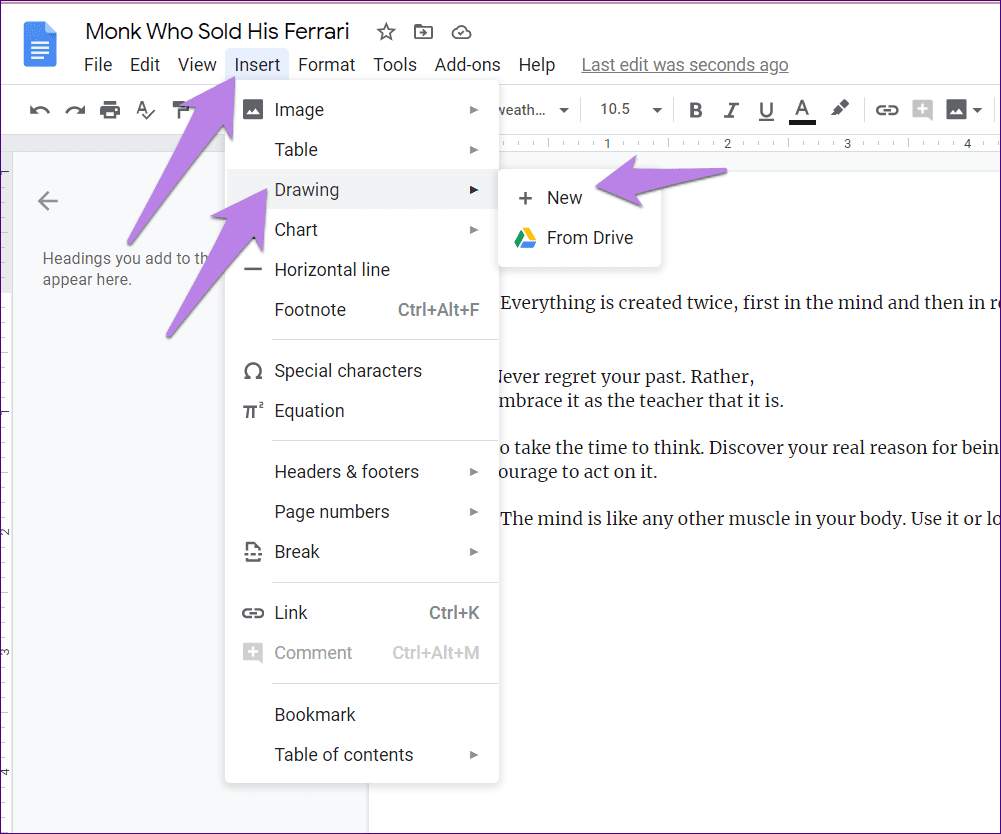The height and width of the screenshot is (834, 1001).
Task: Toggle bold formatting
Action: tap(696, 110)
